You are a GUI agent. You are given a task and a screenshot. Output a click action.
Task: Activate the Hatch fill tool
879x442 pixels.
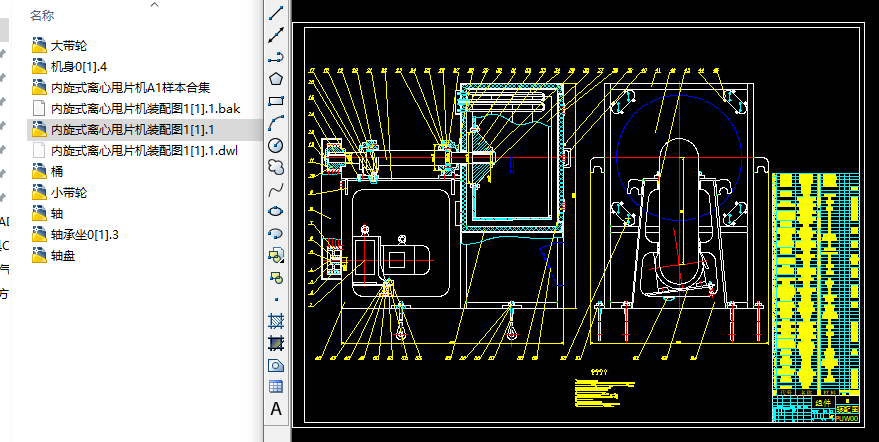point(277,321)
